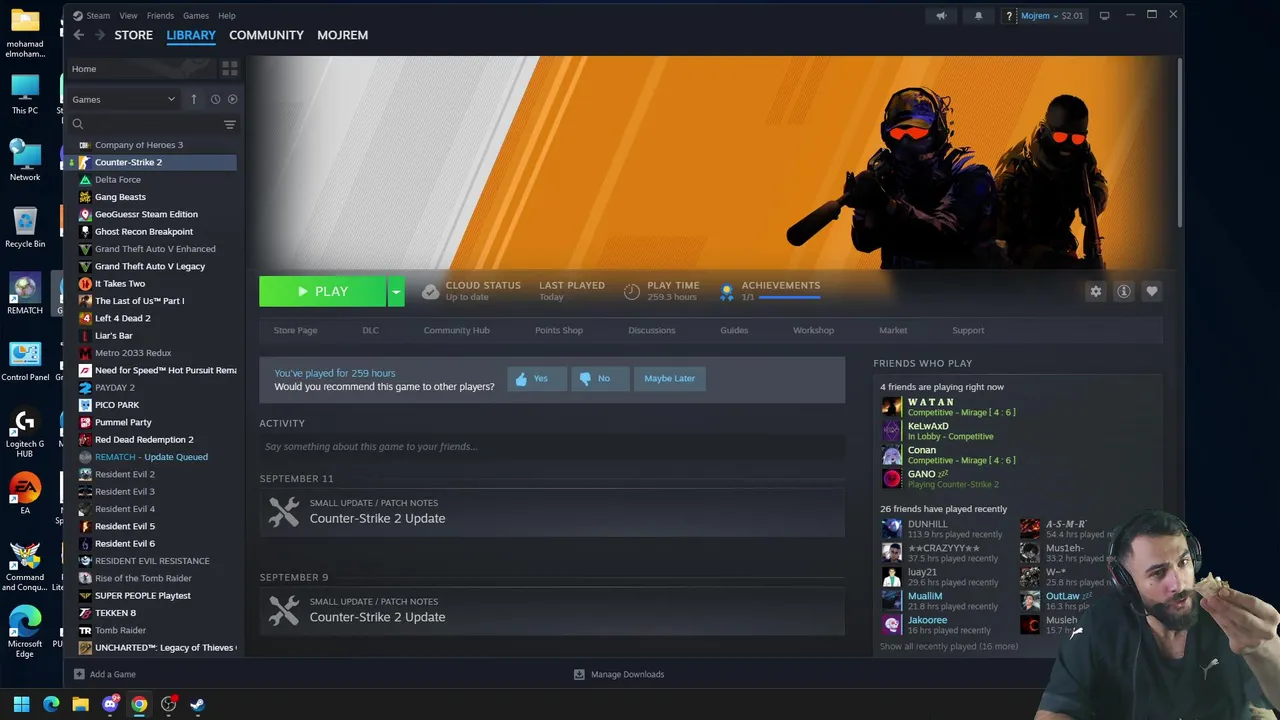
Task: Open the notifications bell icon
Action: [978, 16]
